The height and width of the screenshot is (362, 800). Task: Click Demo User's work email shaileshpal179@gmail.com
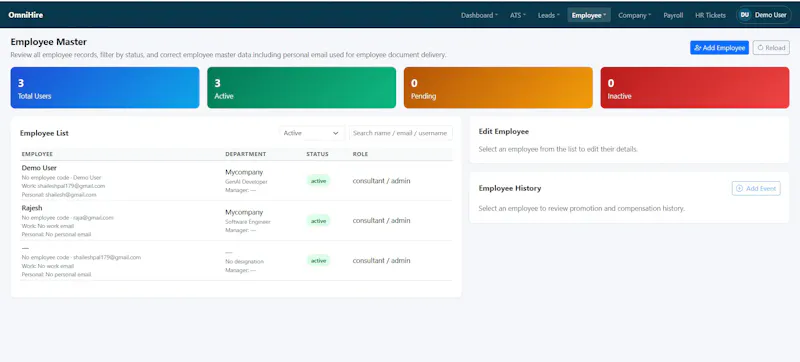(x=71, y=186)
